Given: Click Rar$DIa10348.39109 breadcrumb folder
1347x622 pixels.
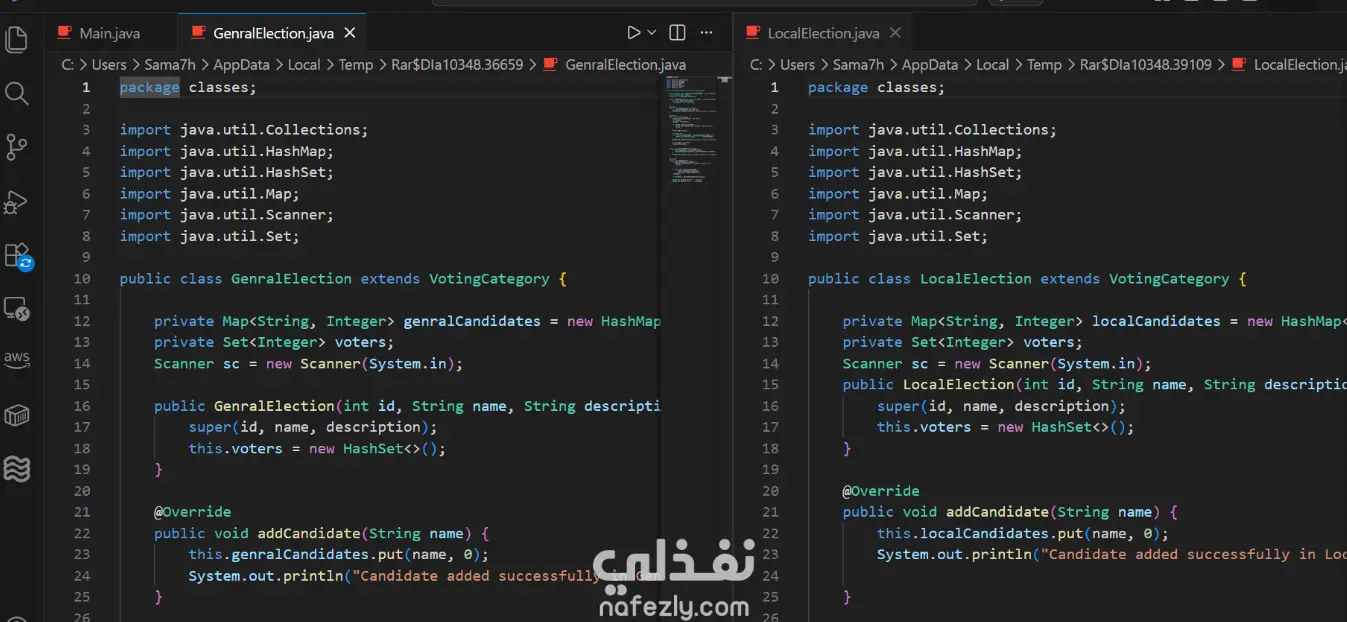Looking at the screenshot, I should tap(1146, 64).
